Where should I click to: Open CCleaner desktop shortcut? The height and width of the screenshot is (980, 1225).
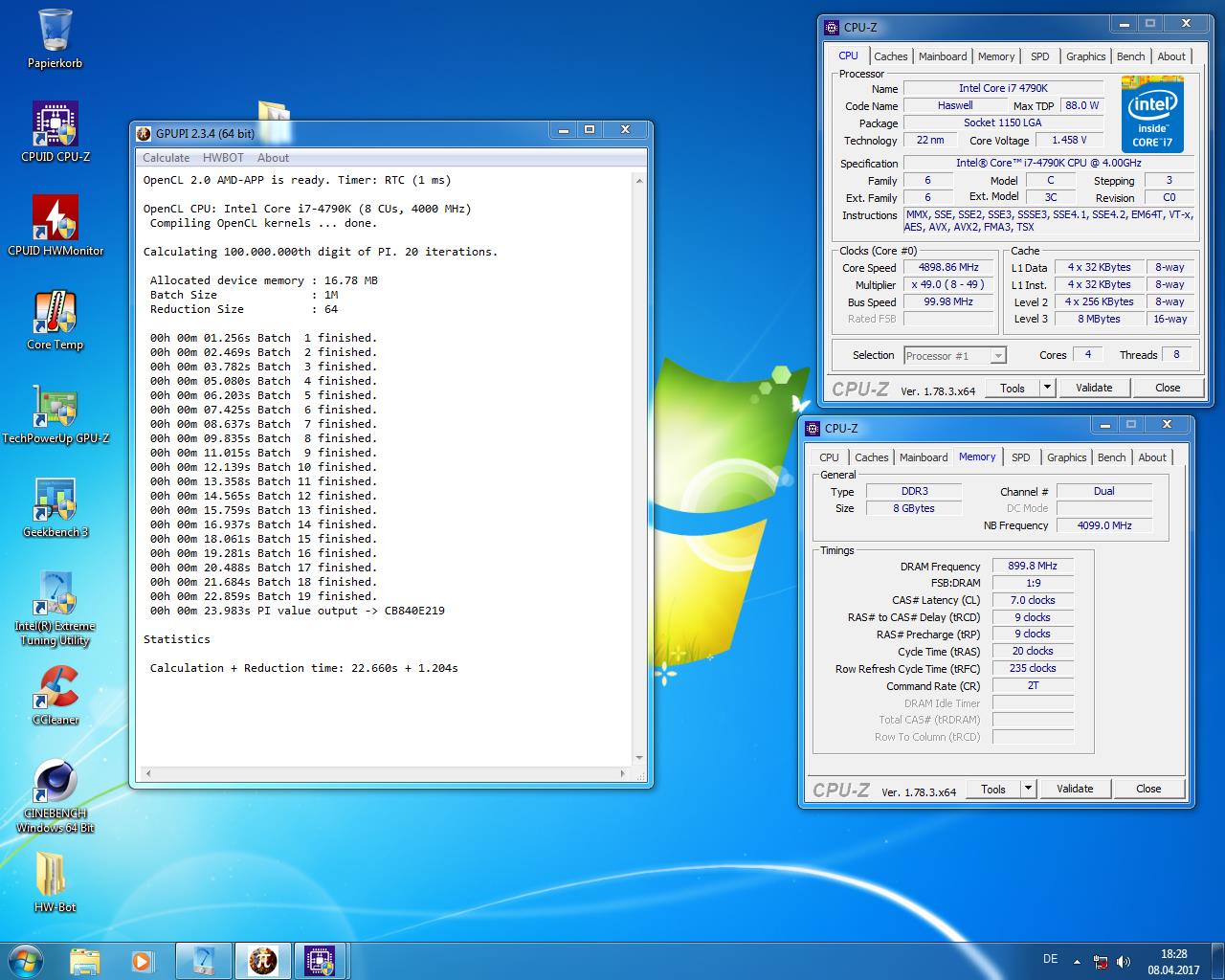coord(55,695)
